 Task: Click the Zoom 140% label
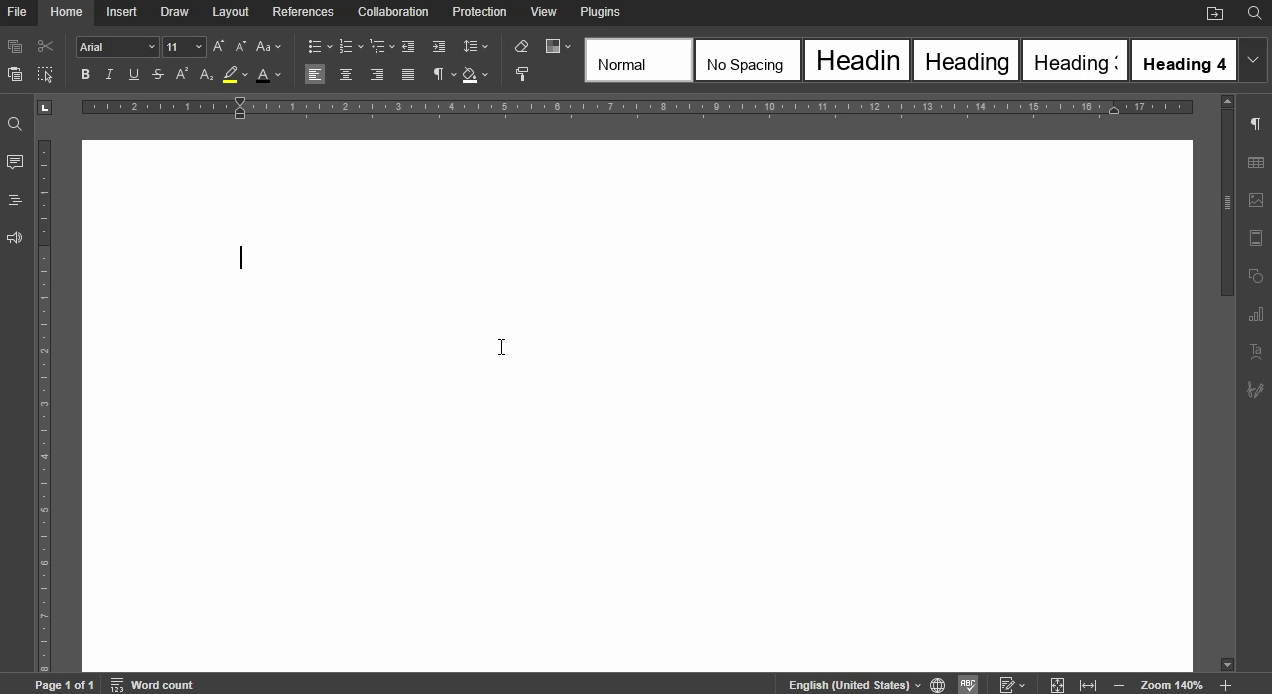[x=1171, y=685]
